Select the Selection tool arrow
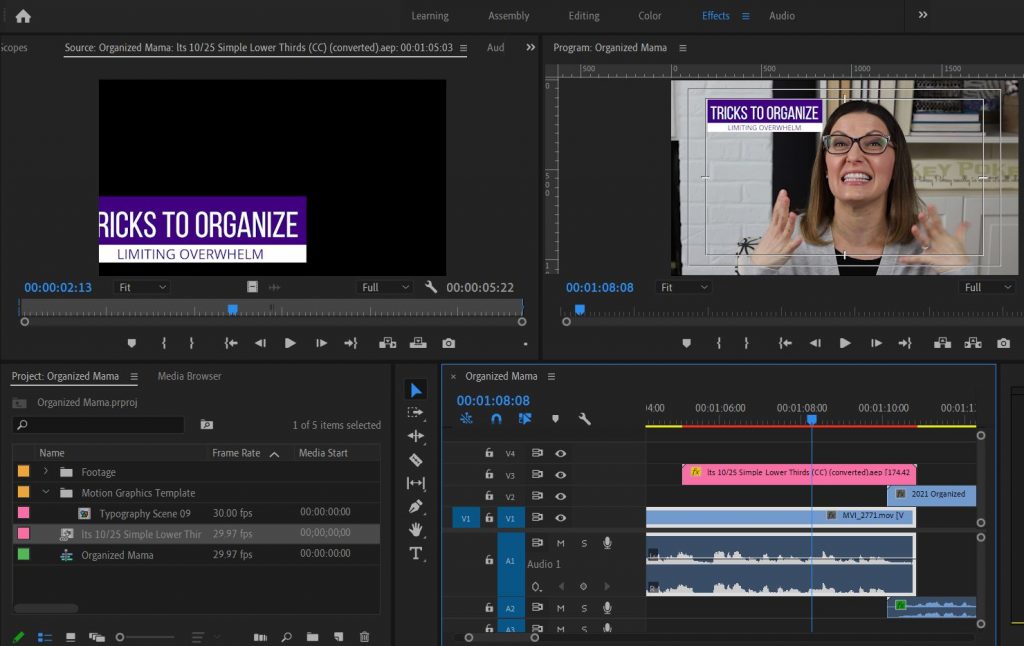The image size is (1024, 646). (x=416, y=390)
